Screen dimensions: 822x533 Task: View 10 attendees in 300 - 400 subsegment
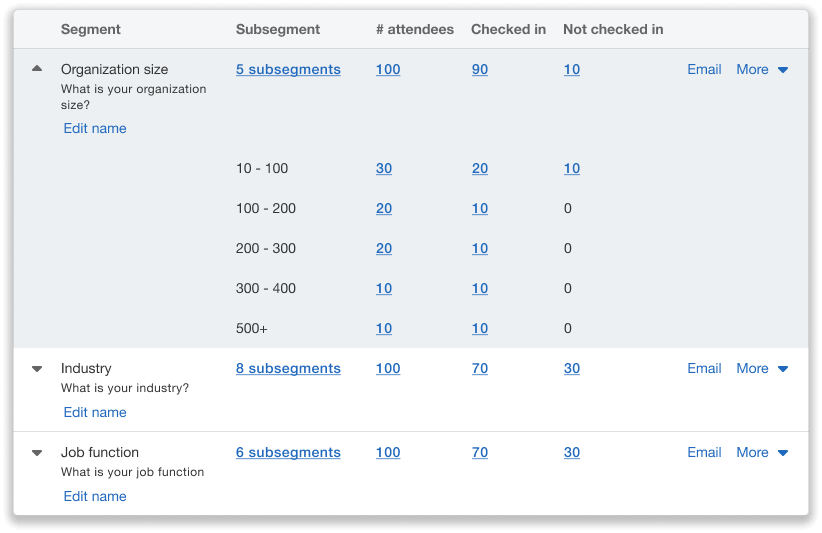(384, 289)
